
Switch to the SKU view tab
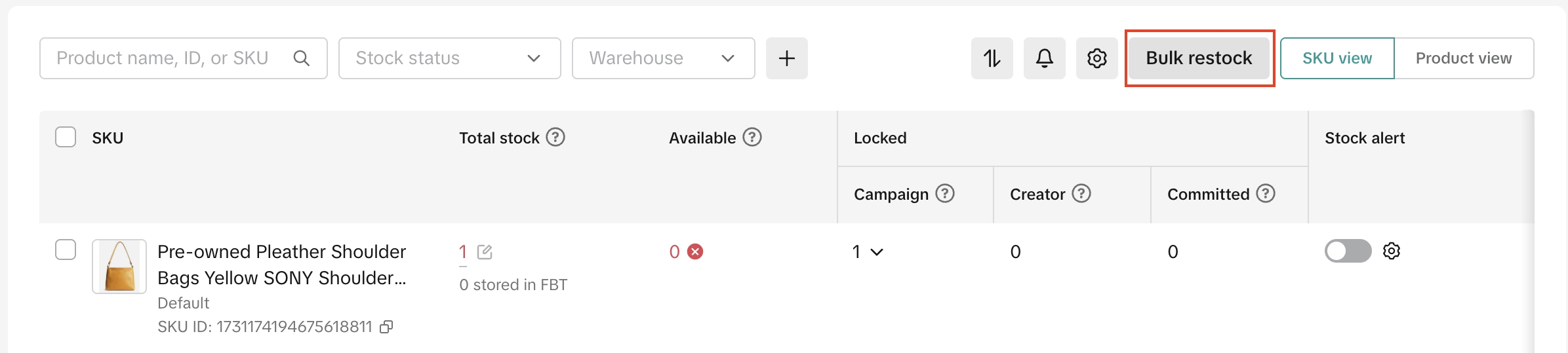click(x=1337, y=58)
